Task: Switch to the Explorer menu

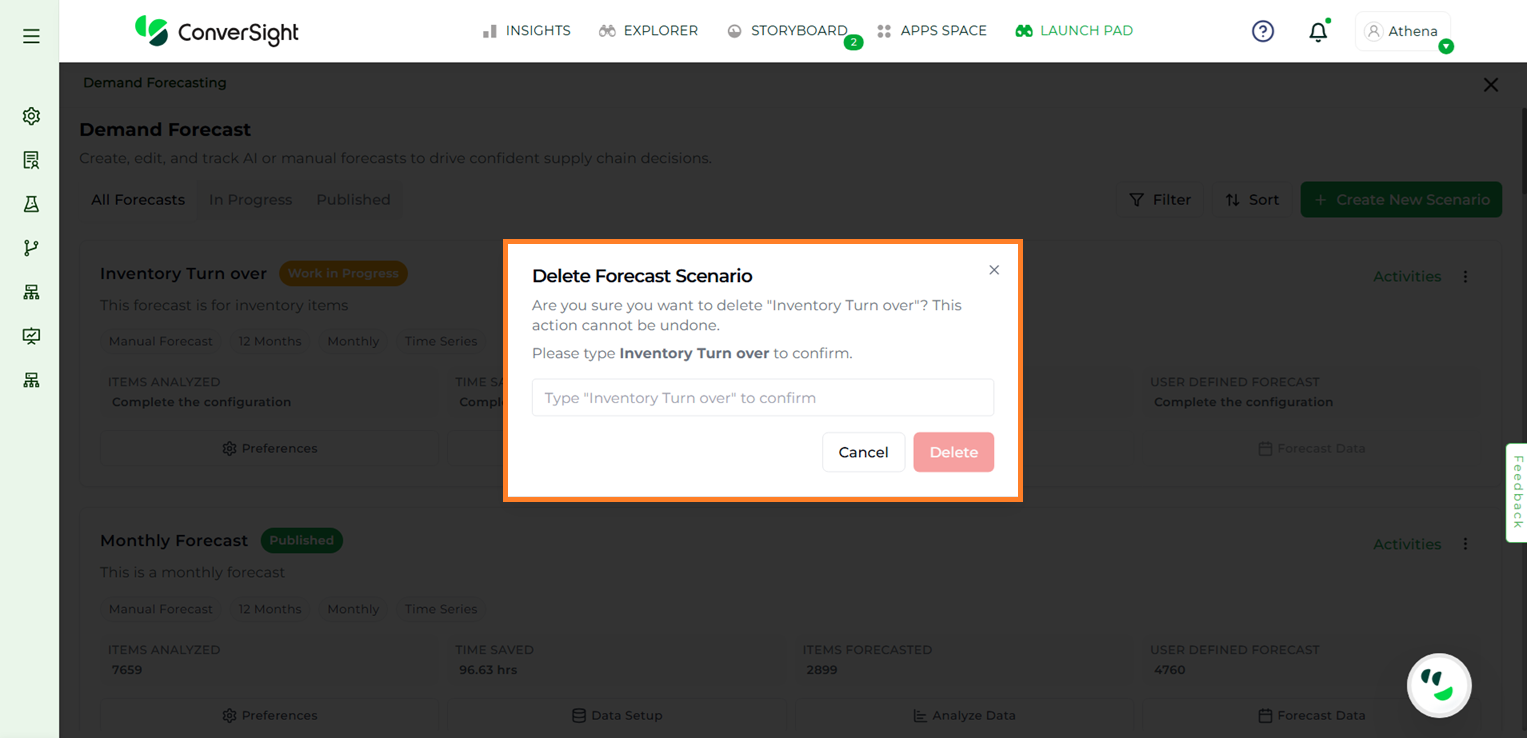Action: pos(648,31)
